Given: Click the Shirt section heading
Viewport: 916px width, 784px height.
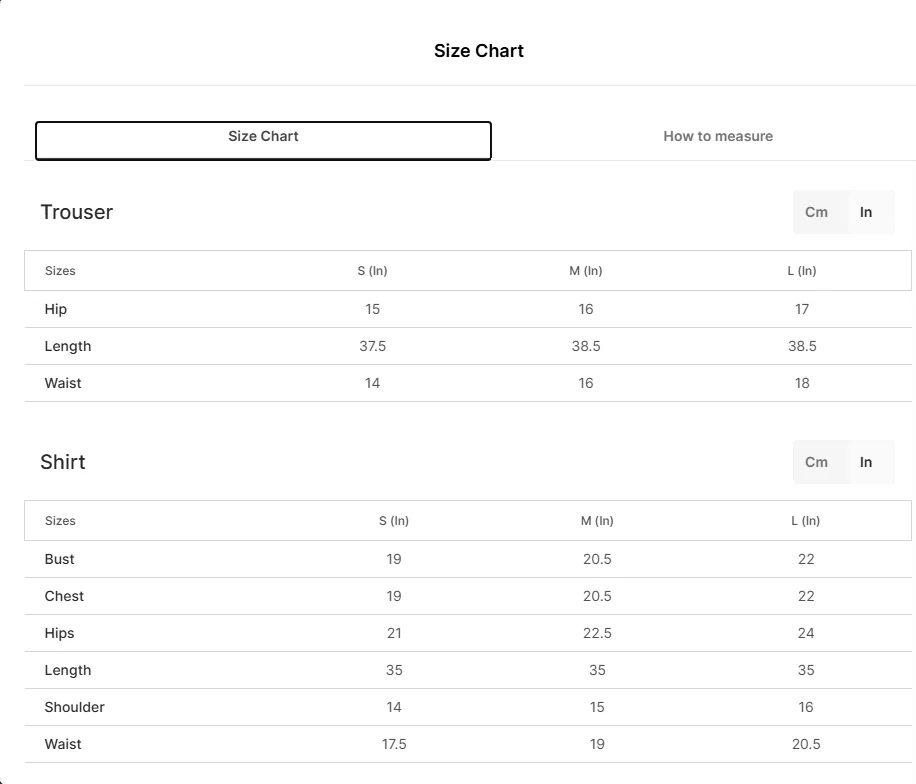Looking at the screenshot, I should tap(63, 462).
